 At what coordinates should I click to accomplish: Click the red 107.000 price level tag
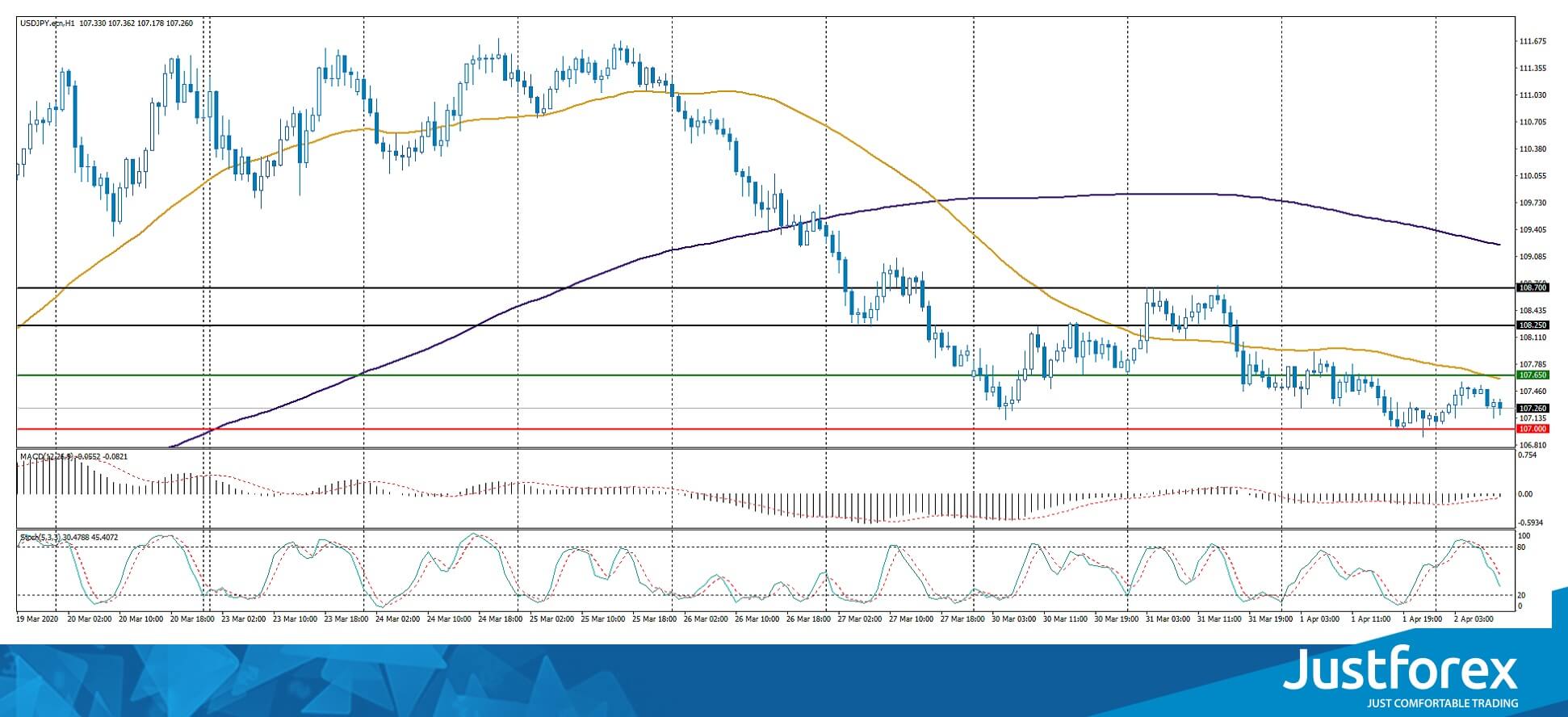[1532, 429]
